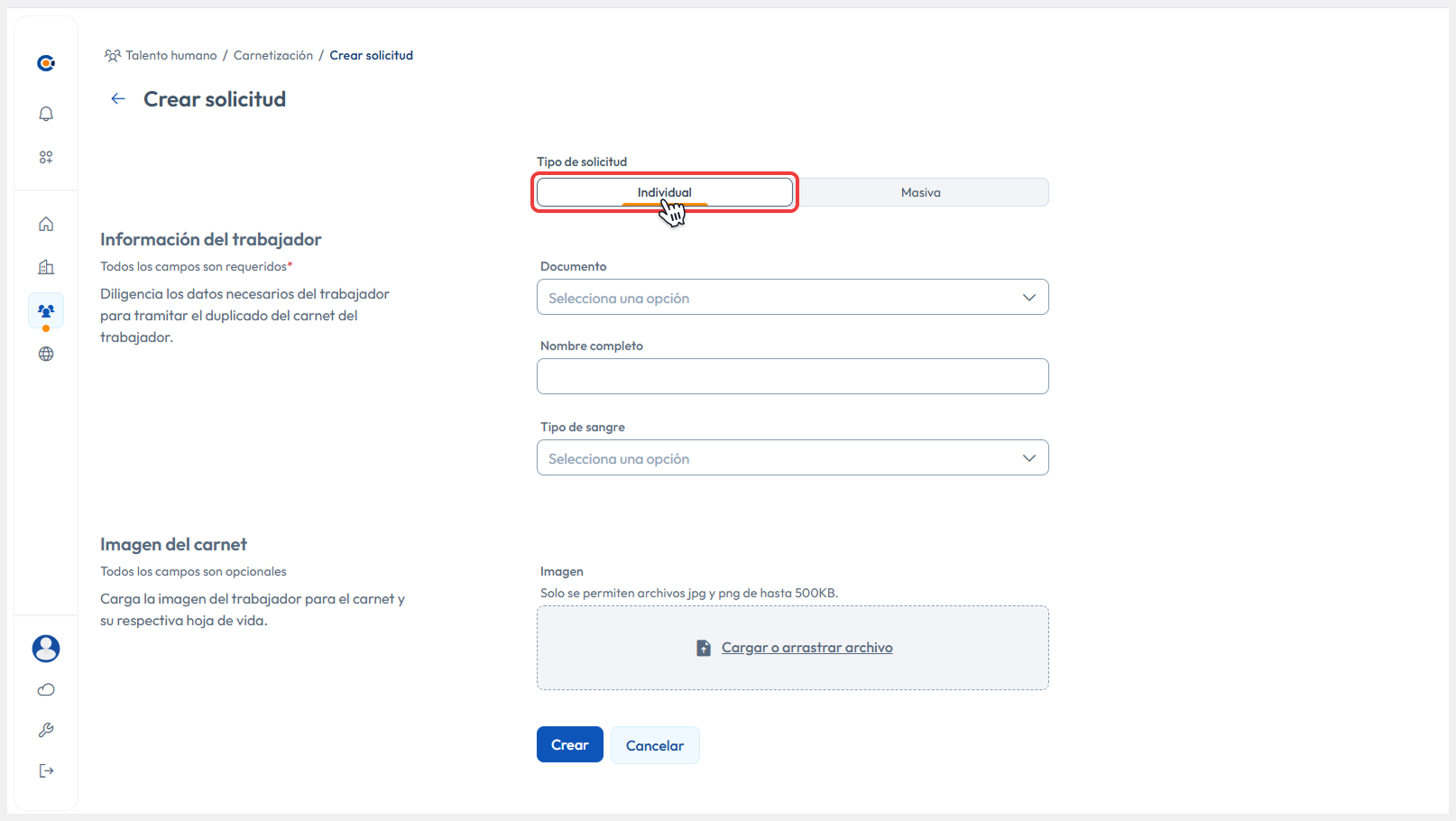Open the user profile avatar icon
The height and width of the screenshot is (821, 1456).
pos(46,648)
